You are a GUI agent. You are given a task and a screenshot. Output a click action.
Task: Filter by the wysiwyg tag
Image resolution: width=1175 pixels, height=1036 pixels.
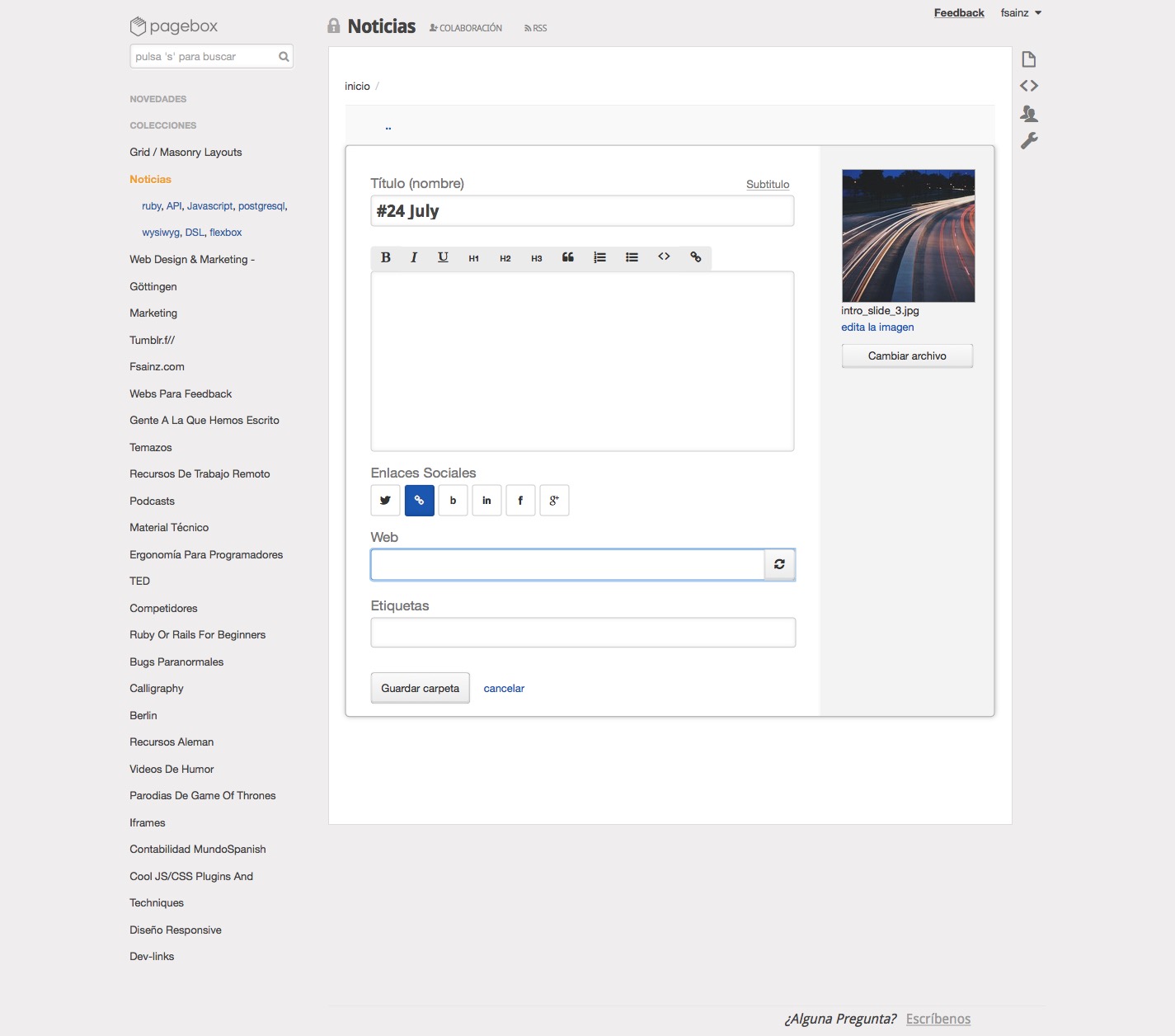[160, 233]
